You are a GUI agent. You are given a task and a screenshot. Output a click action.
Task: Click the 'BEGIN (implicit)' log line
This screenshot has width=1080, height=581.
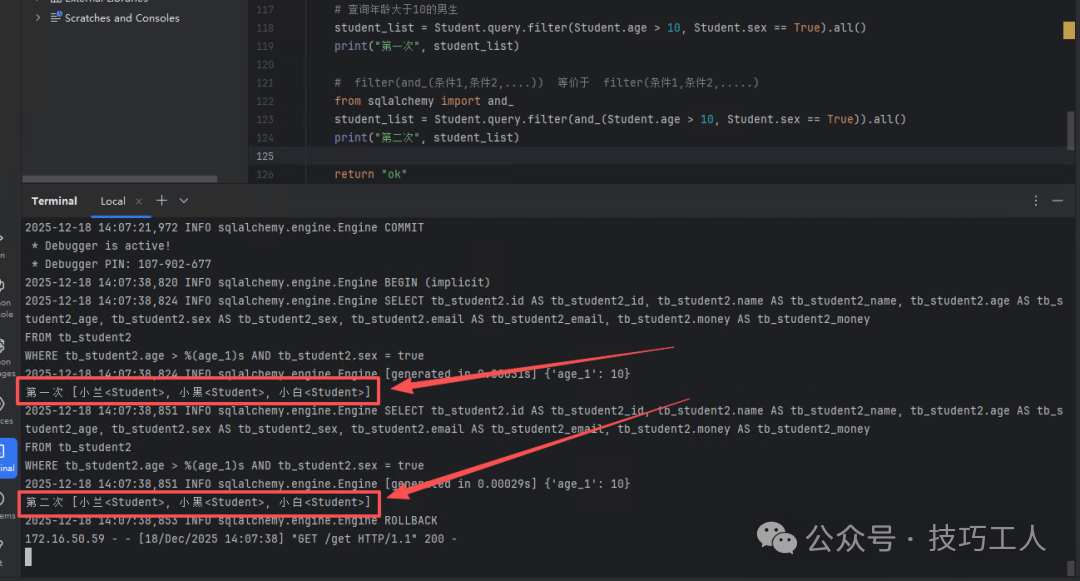point(258,282)
